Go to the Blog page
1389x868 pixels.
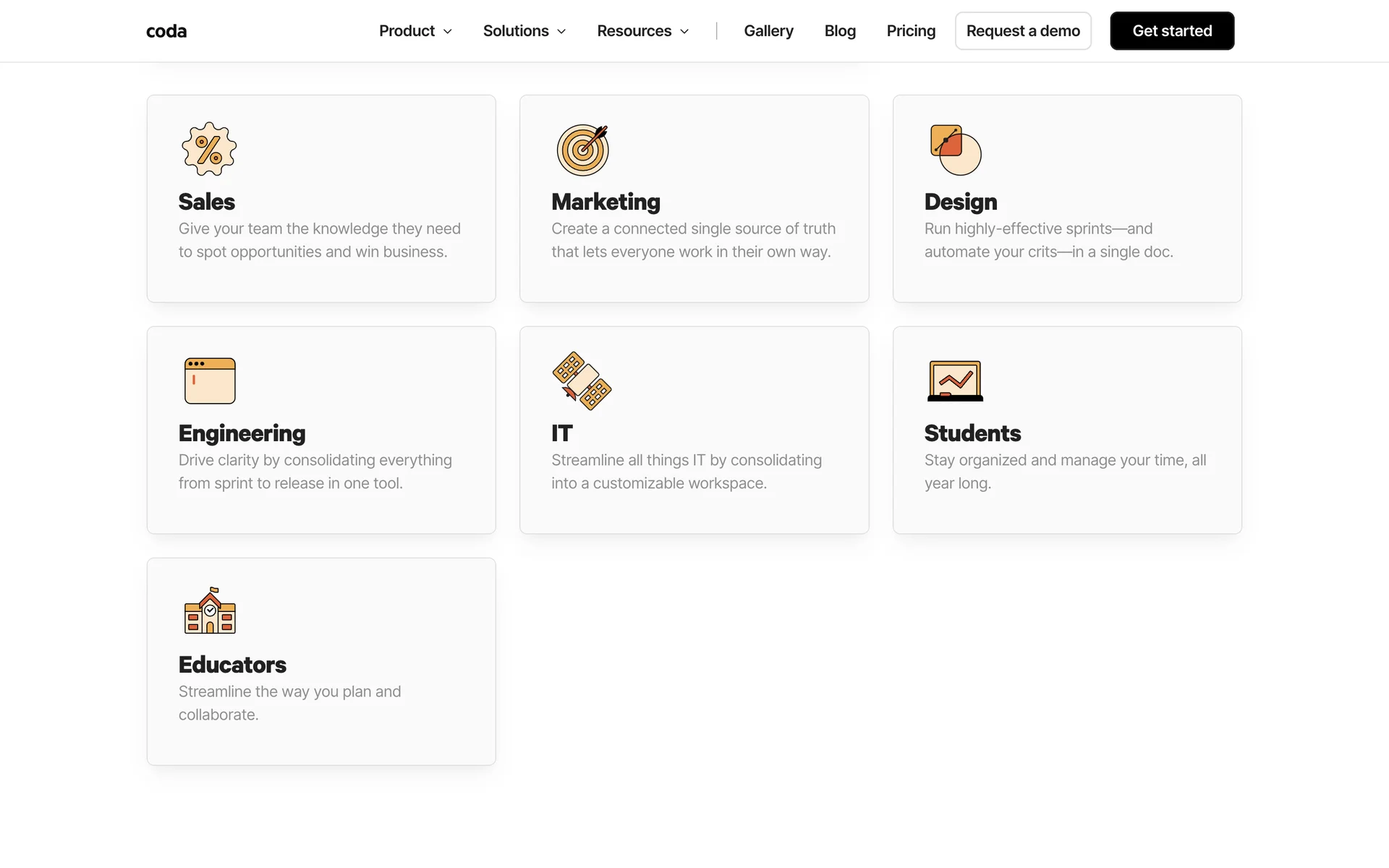click(840, 31)
